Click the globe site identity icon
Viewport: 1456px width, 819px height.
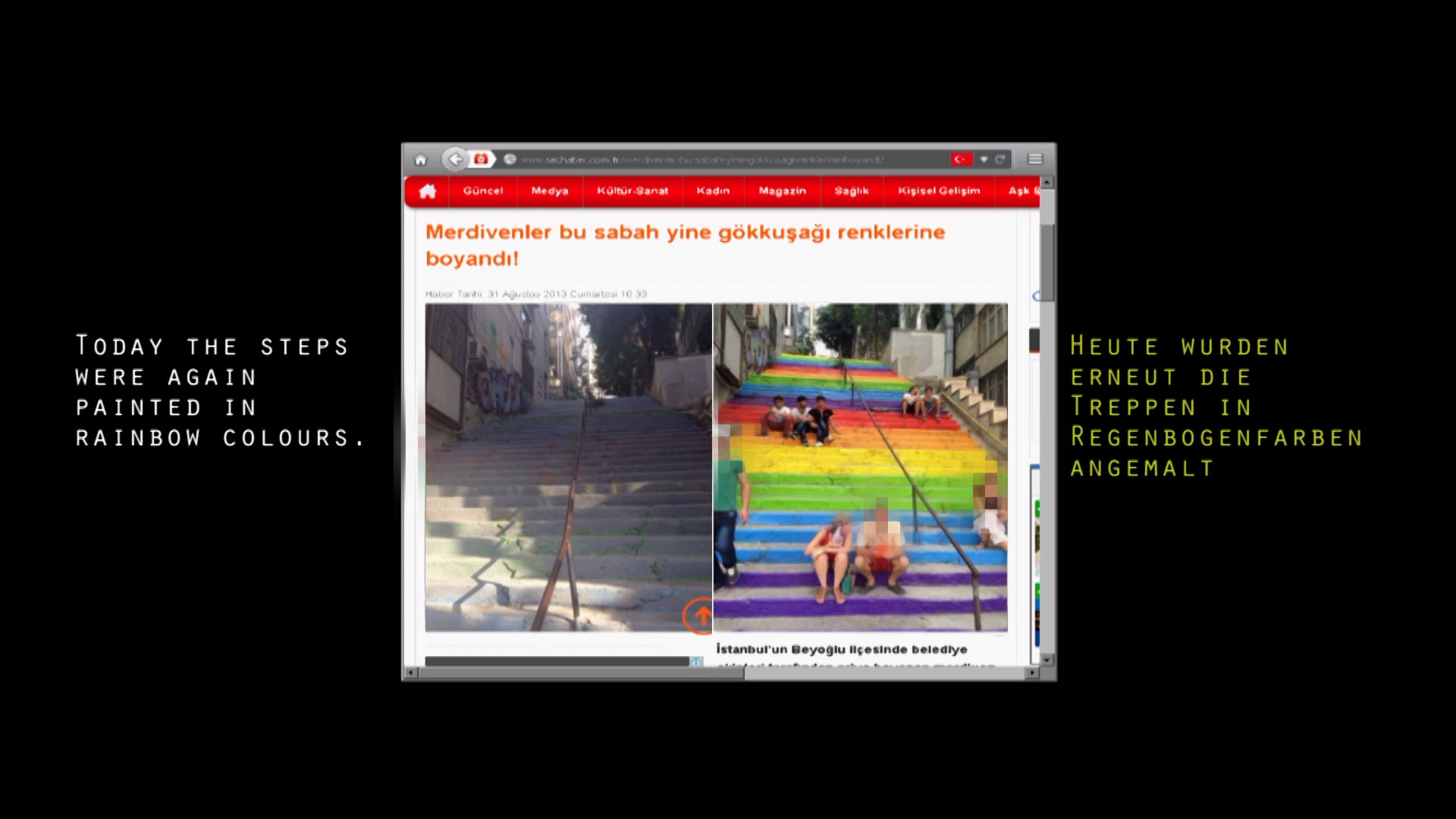pyautogui.click(x=510, y=159)
